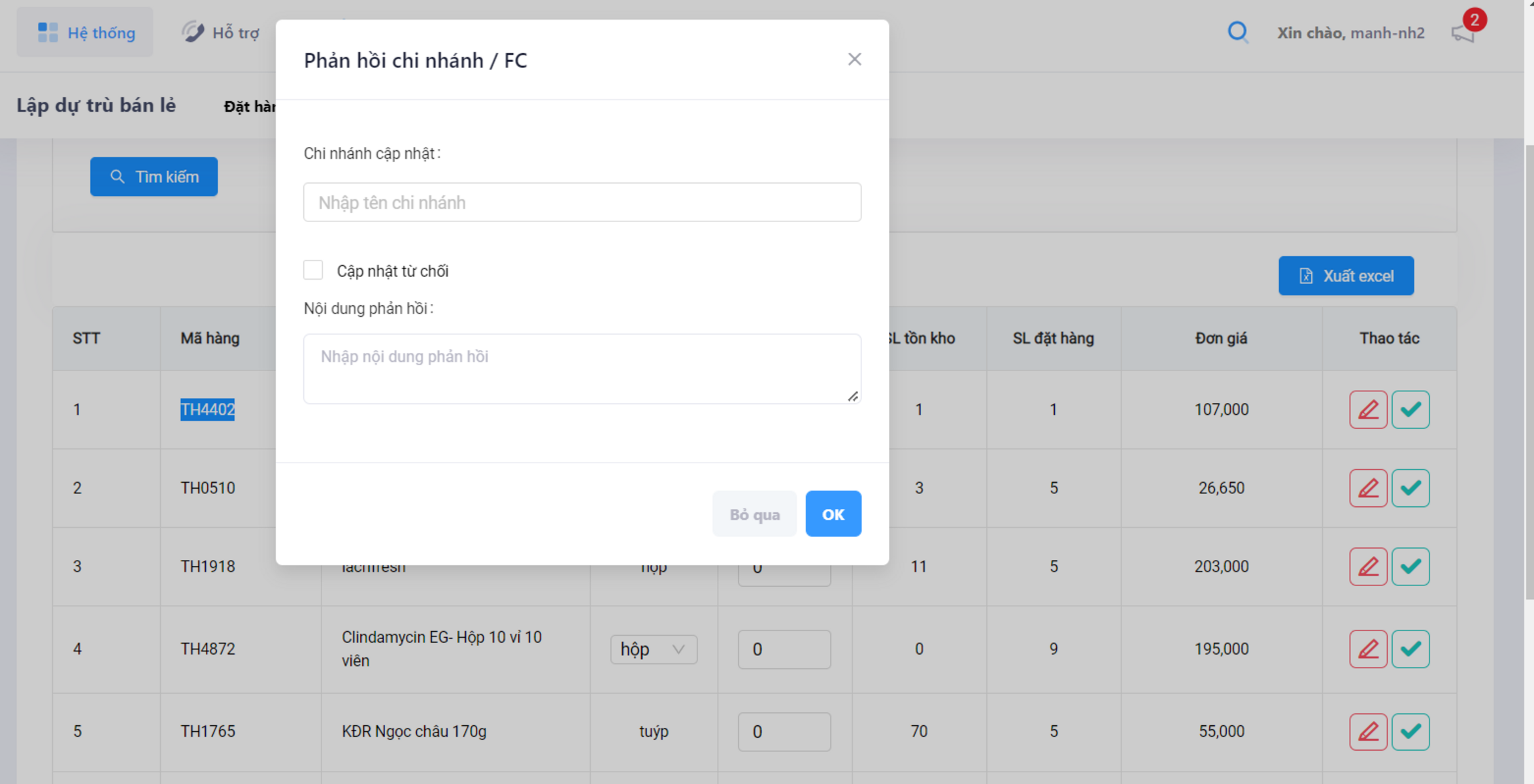Image resolution: width=1534 pixels, height=784 pixels.
Task: Click the Tìm kiếm search button
Action: coord(154,176)
